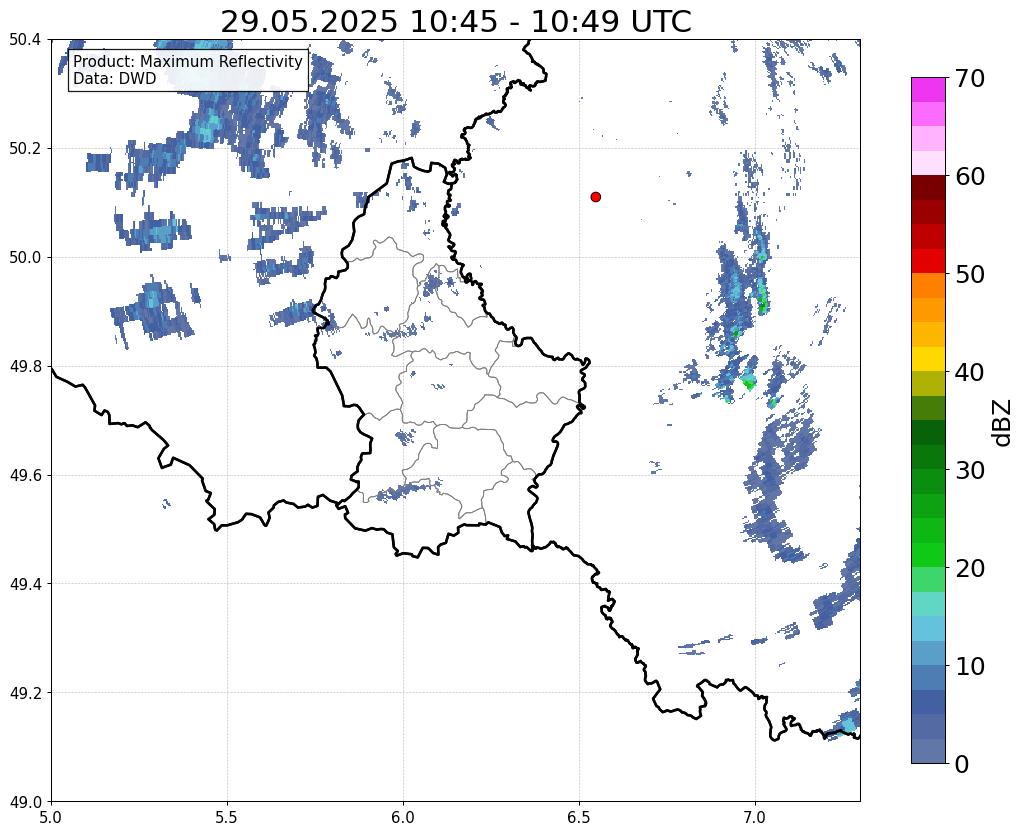Screen dimensions: 1023x834
Task: Click latitude axis label 49.4
Action: coord(25,584)
